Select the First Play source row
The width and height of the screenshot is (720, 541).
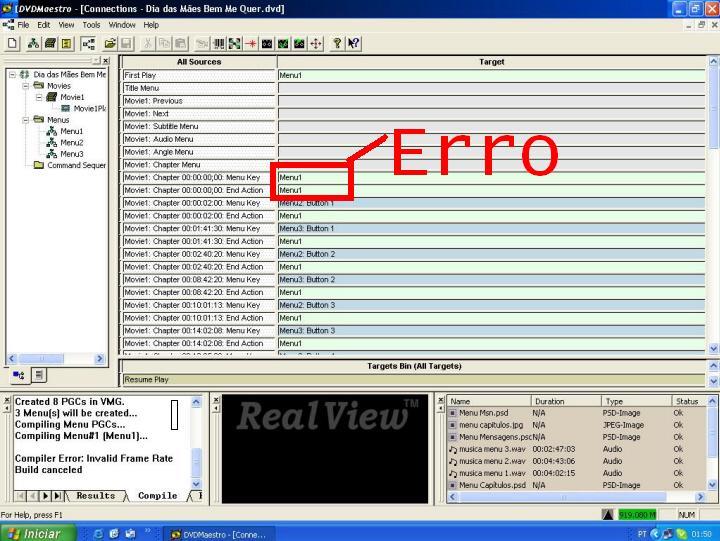pos(199,75)
